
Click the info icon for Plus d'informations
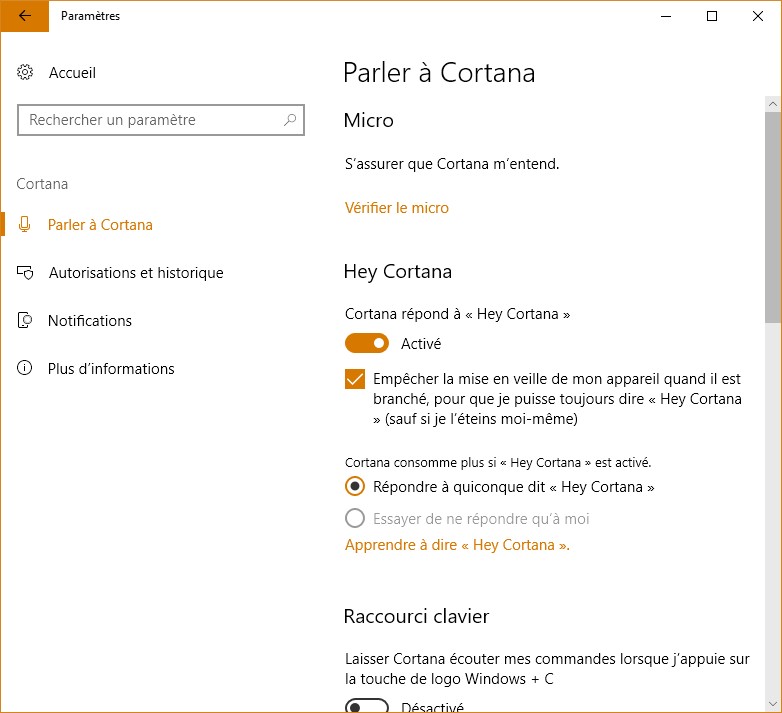point(26,369)
